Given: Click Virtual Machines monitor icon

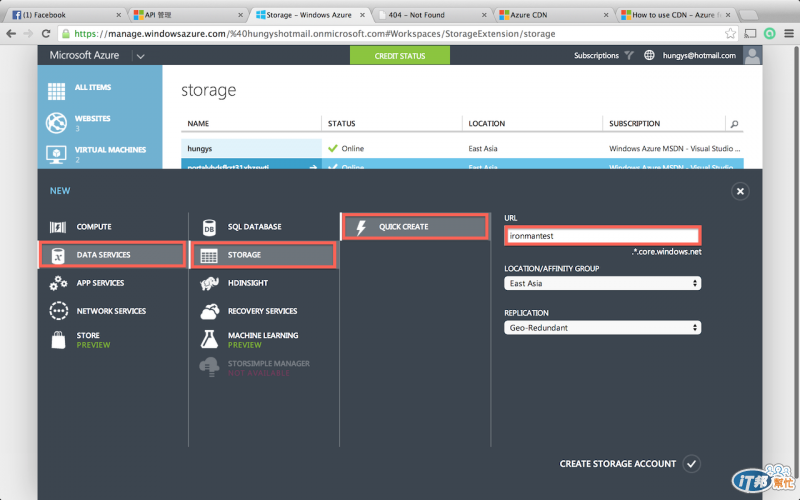Looking at the screenshot, I should (x=56, y=154).
